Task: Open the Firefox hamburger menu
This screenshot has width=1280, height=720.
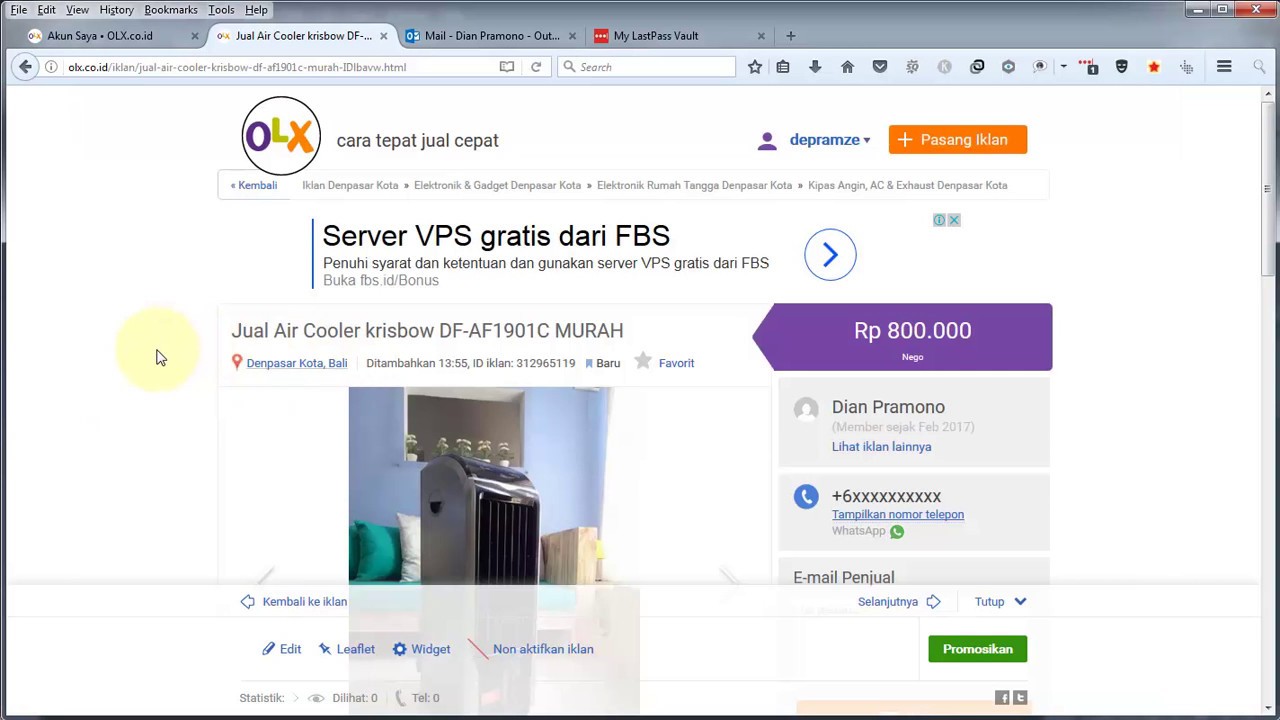Action: point(1224,67)
